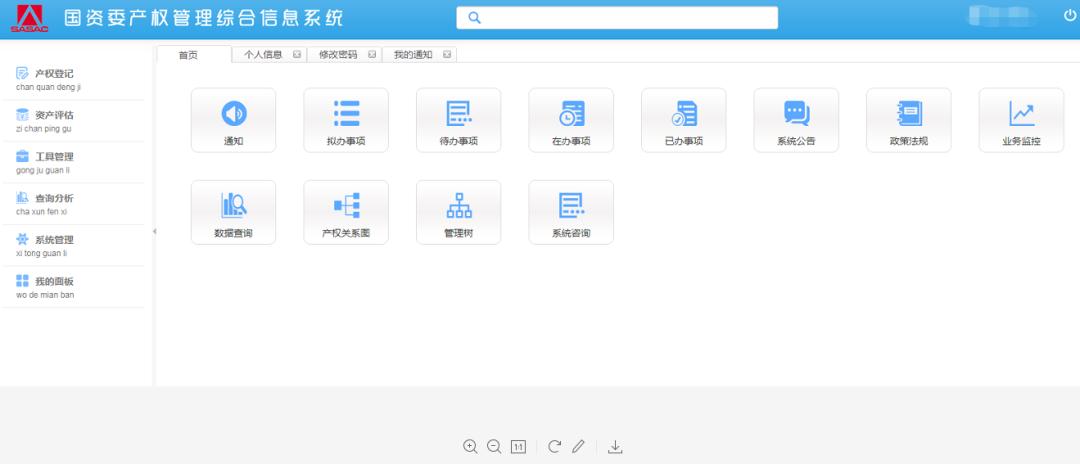Open the 在办事项 in-progress tile
Screen dimensions: 1080x464
coord(571,120)
